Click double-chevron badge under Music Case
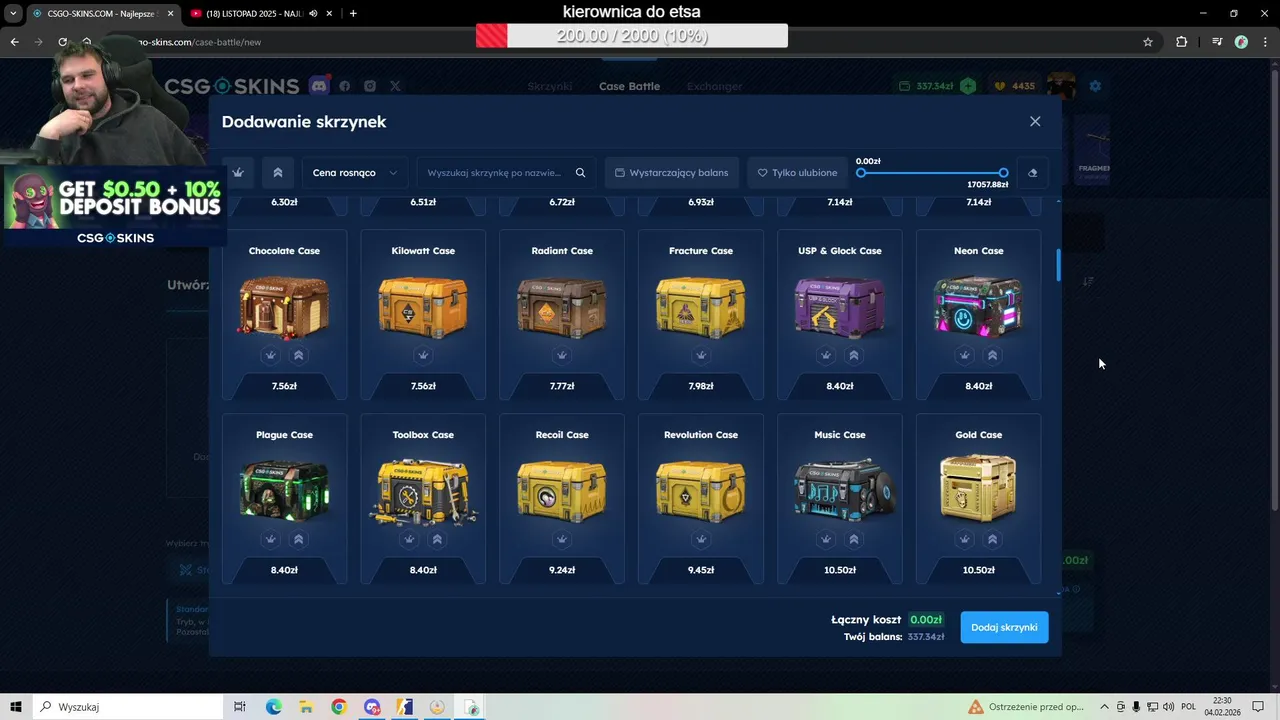 coord(853,539)
